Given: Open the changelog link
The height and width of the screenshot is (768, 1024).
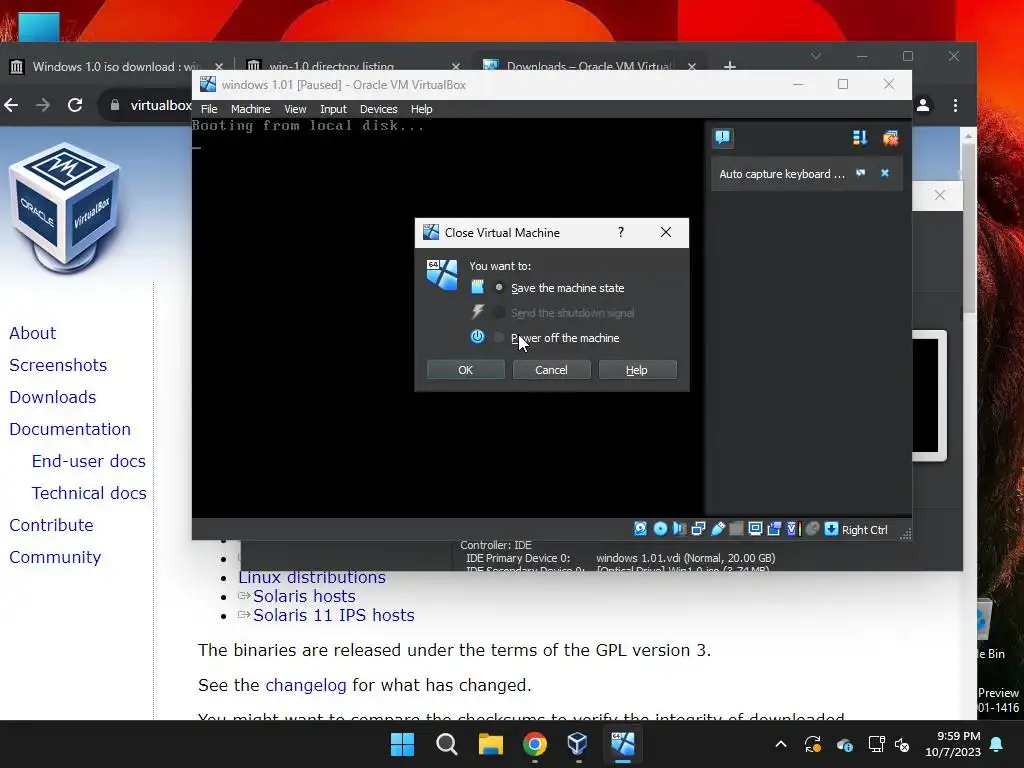Looking at the screenshot, I should pyautogui.click(x=306, y=685).
